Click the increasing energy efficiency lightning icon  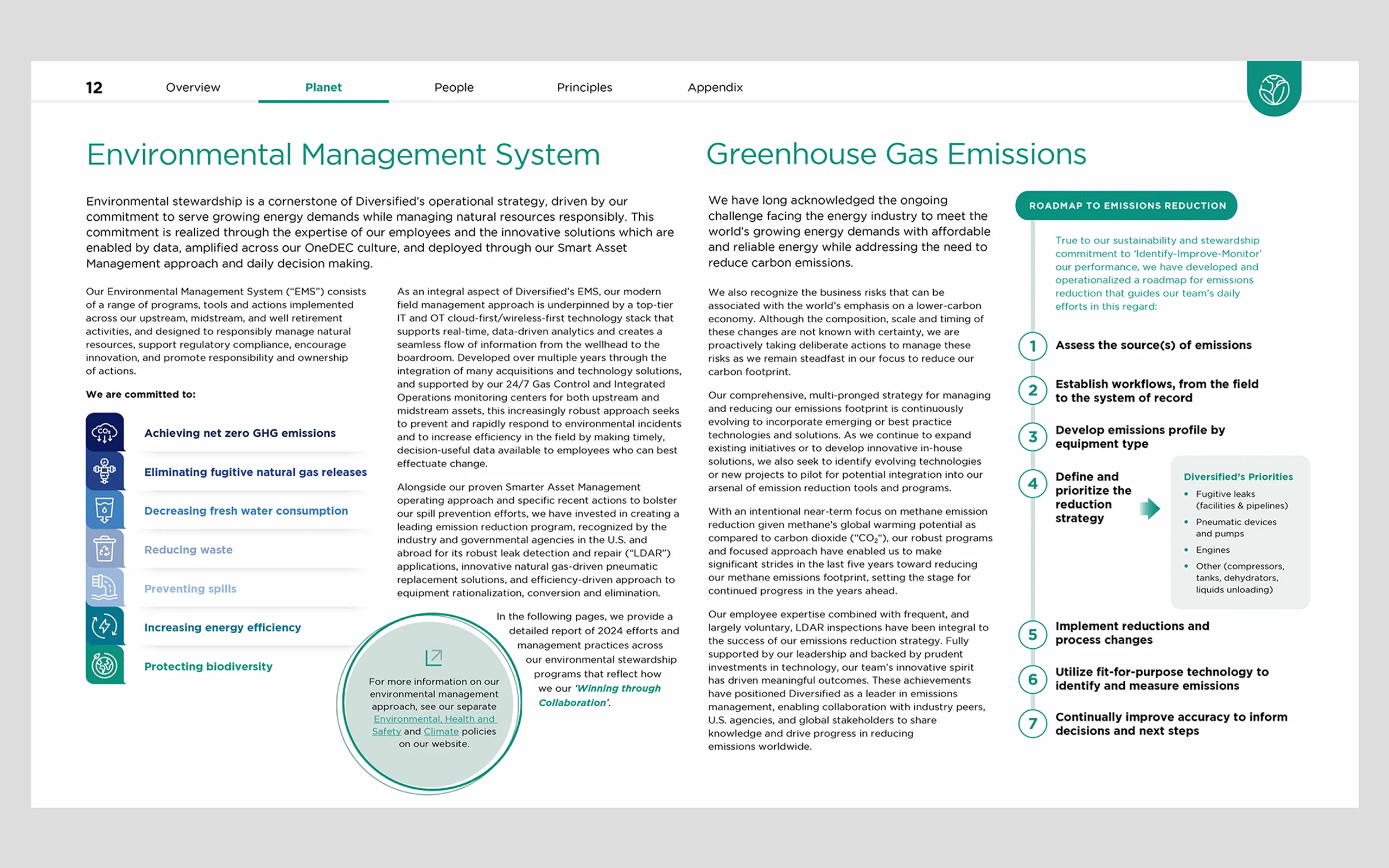tap(105, 626)
